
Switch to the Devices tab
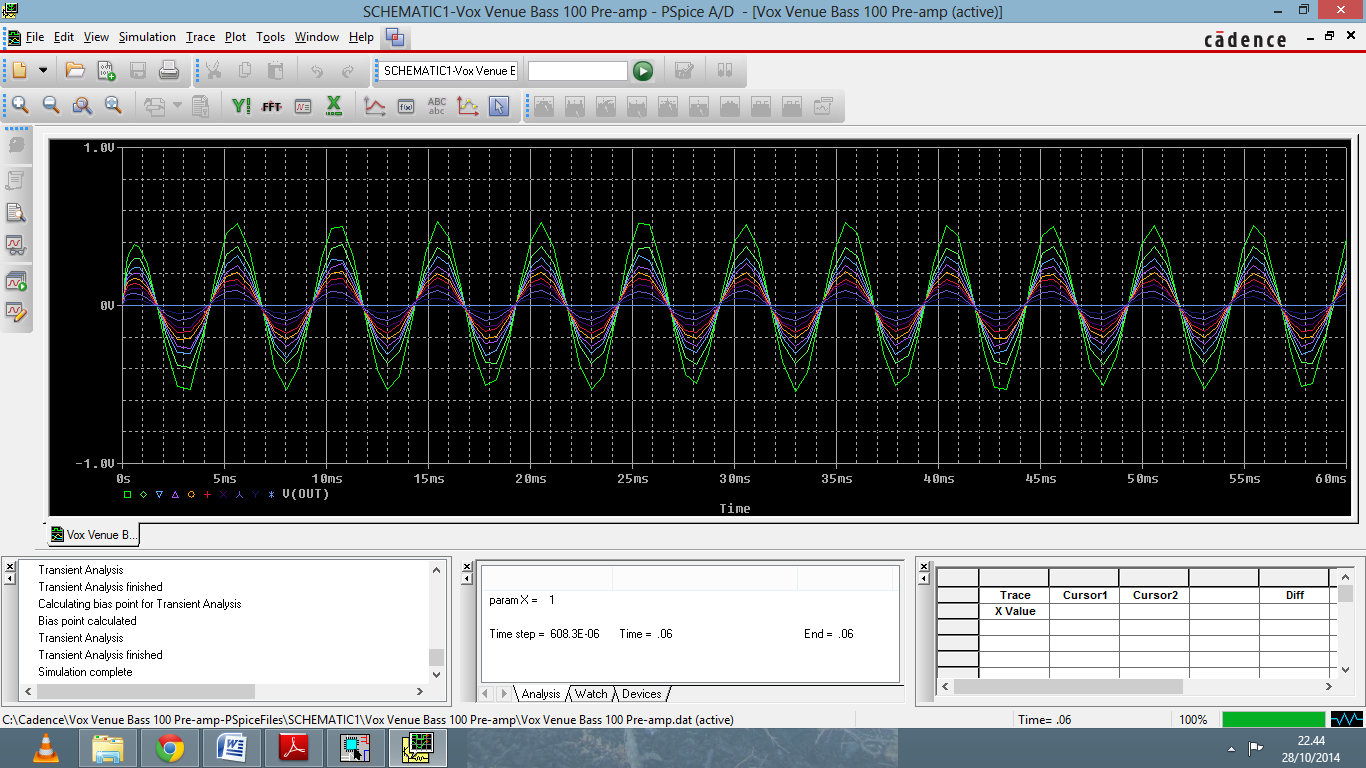[641, 694]
